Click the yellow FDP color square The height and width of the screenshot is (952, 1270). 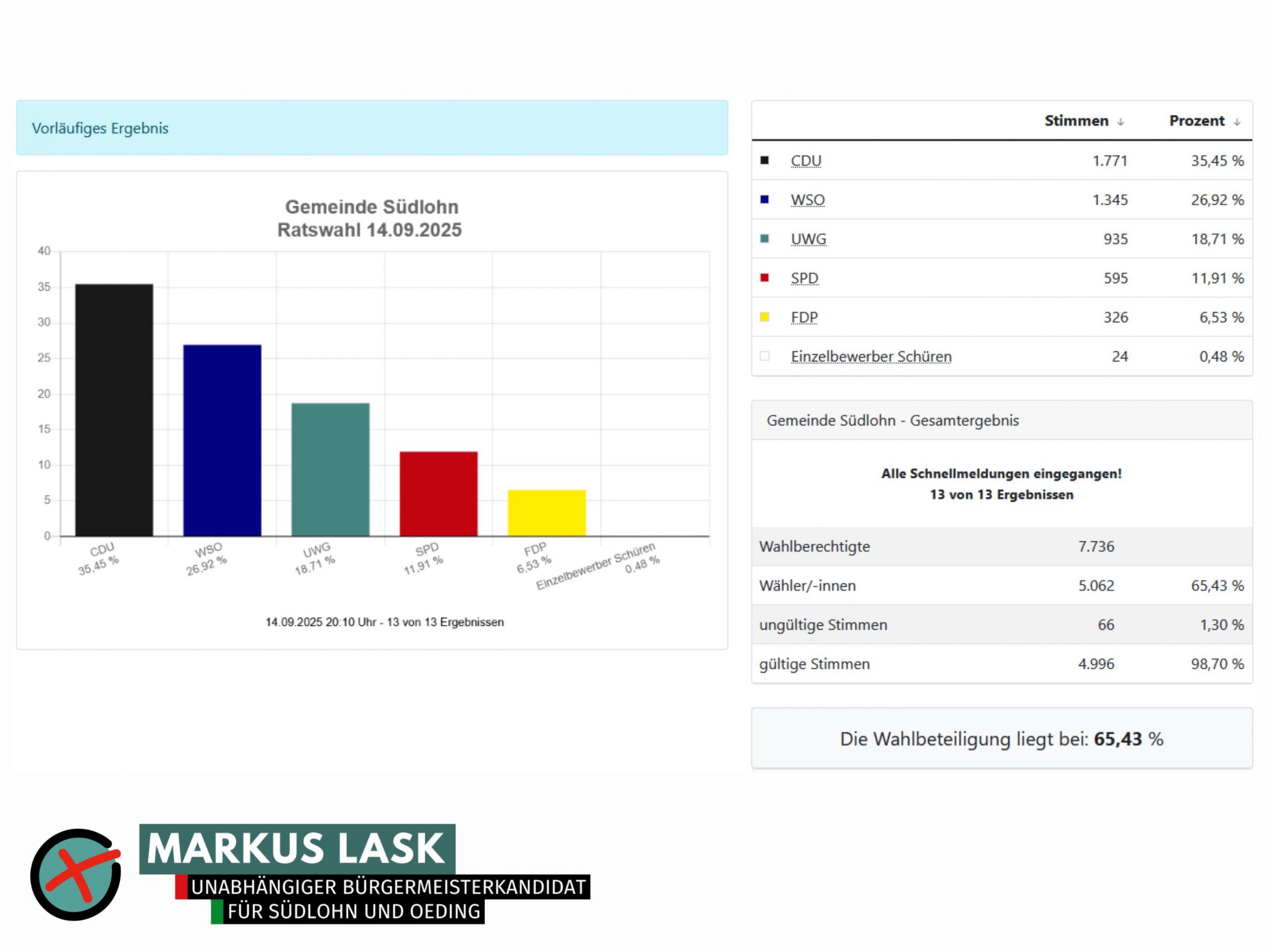pos(764,316)
